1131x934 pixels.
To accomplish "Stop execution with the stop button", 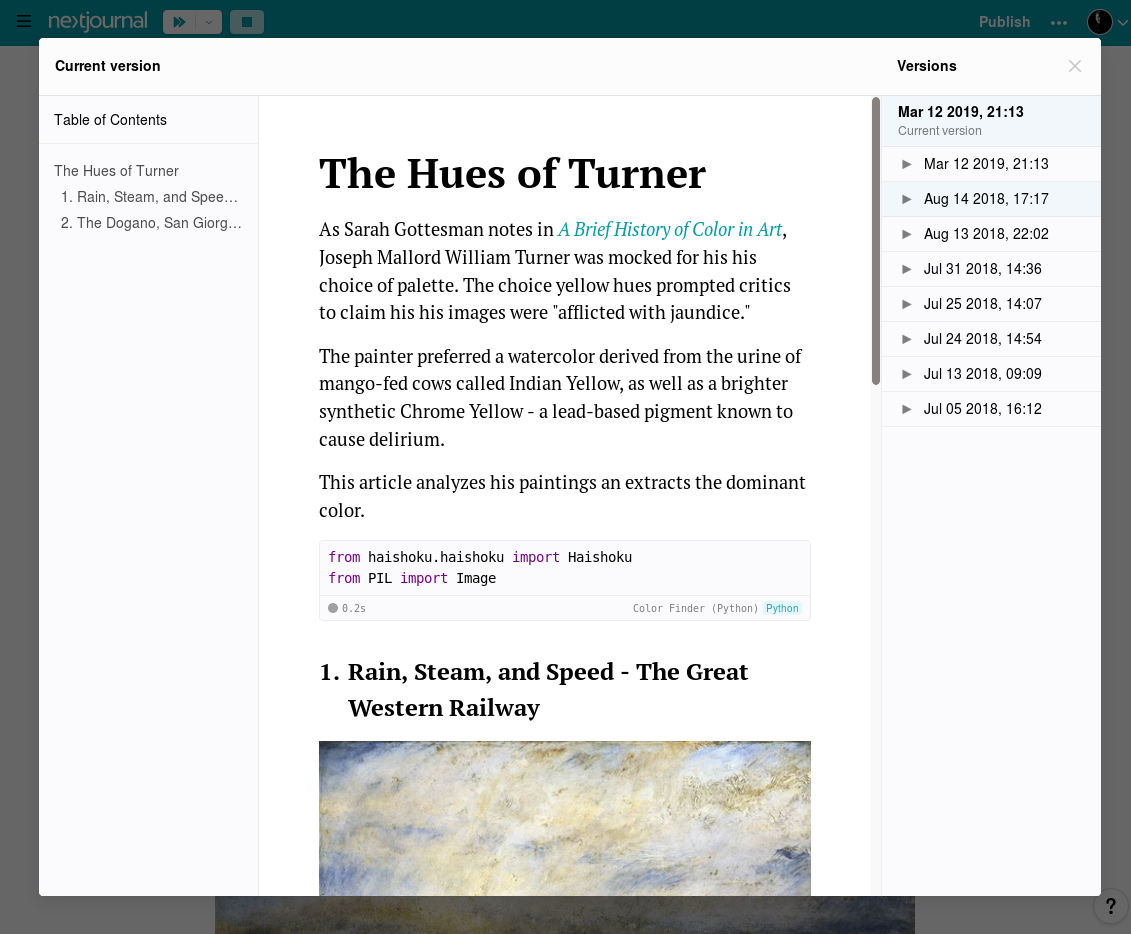I will point(247,22).
